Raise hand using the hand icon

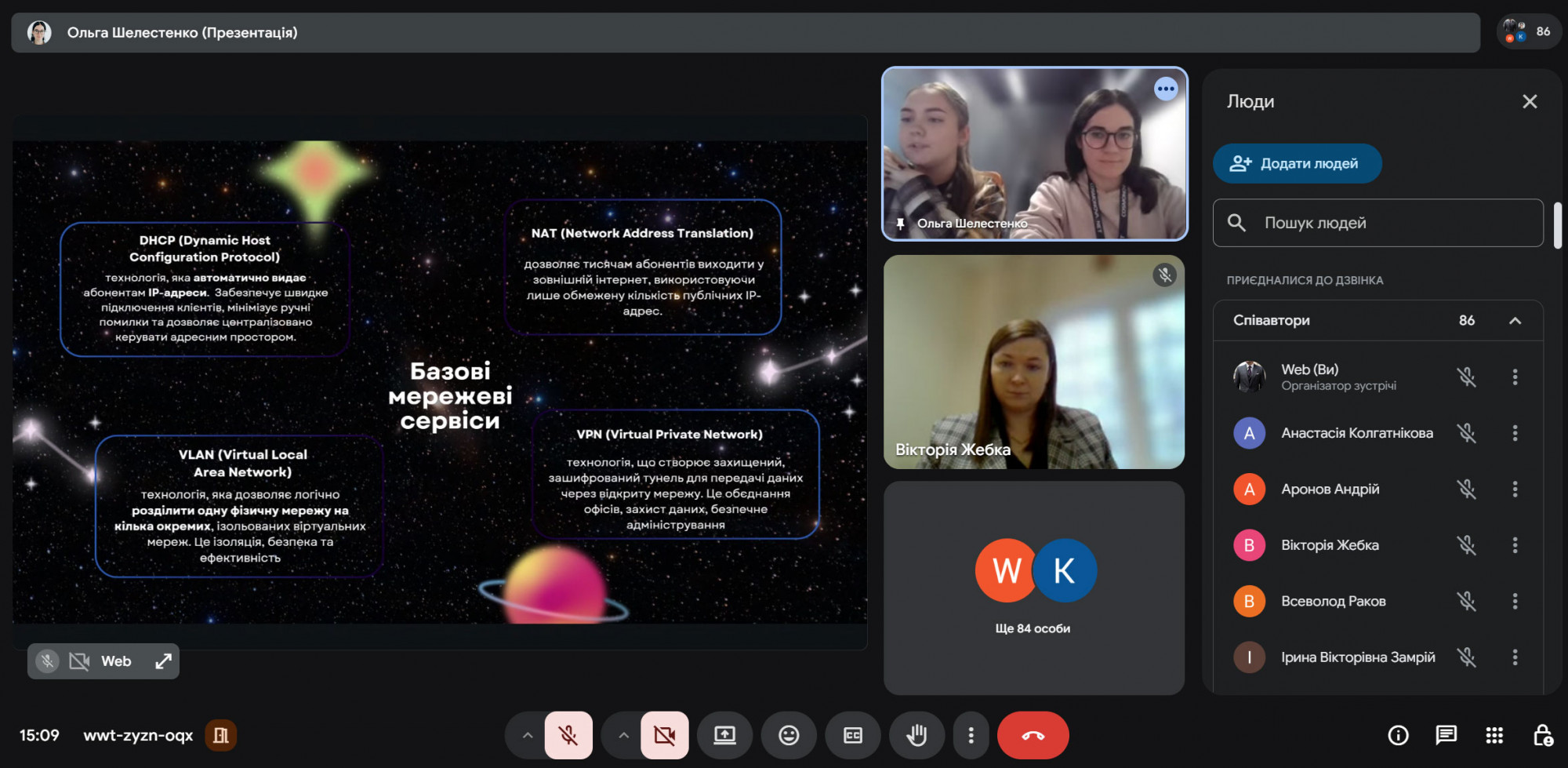[916, 735]
